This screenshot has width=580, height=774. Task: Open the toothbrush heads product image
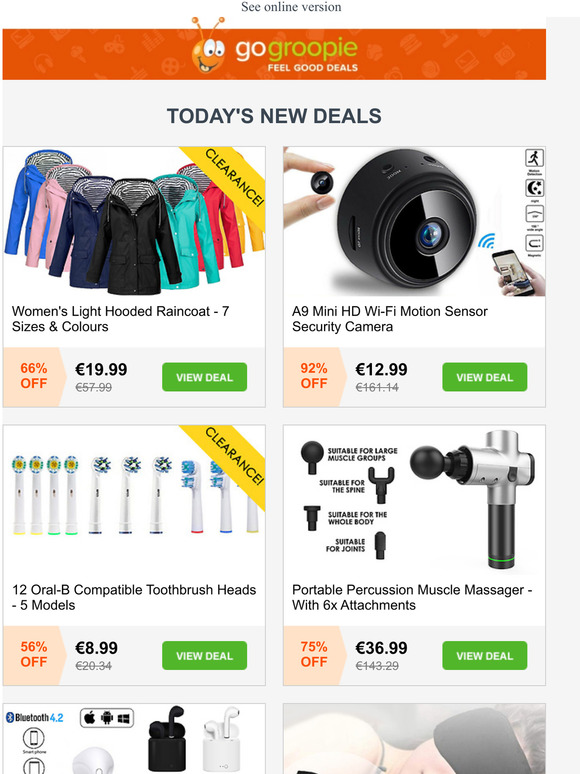134,500
